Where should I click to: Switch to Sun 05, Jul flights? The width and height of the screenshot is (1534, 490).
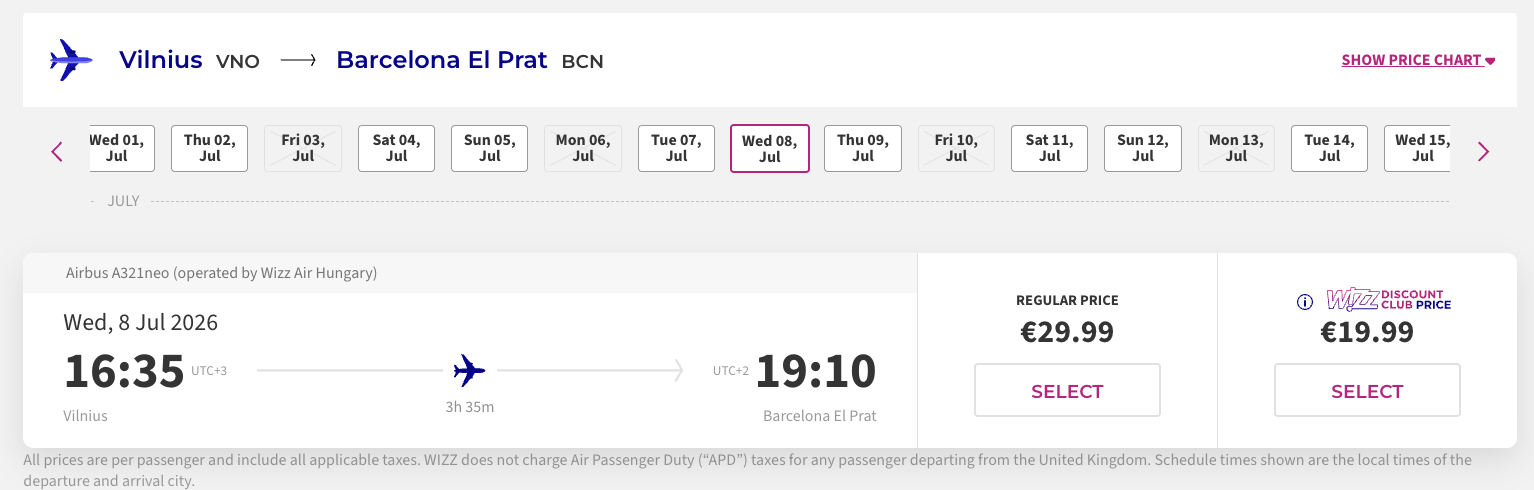pos(489,148)
